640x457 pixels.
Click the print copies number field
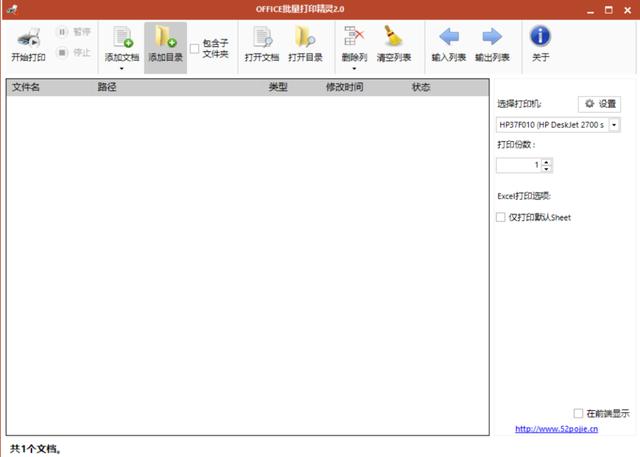[519, 165]
